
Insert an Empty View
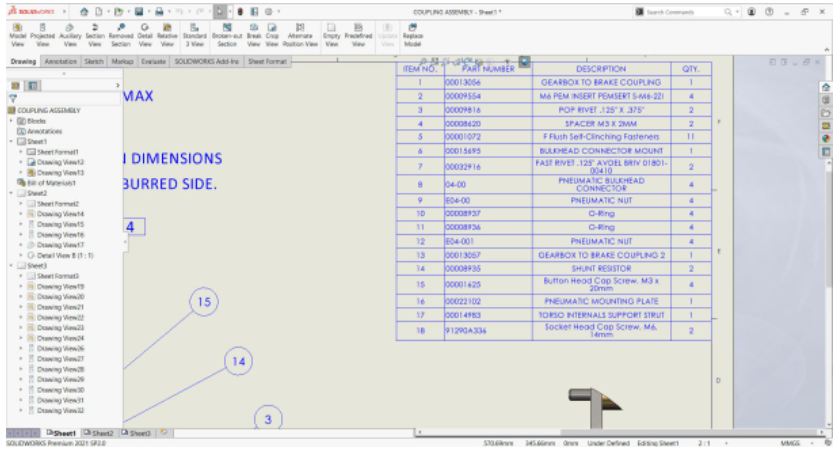(x=331, y=35)
